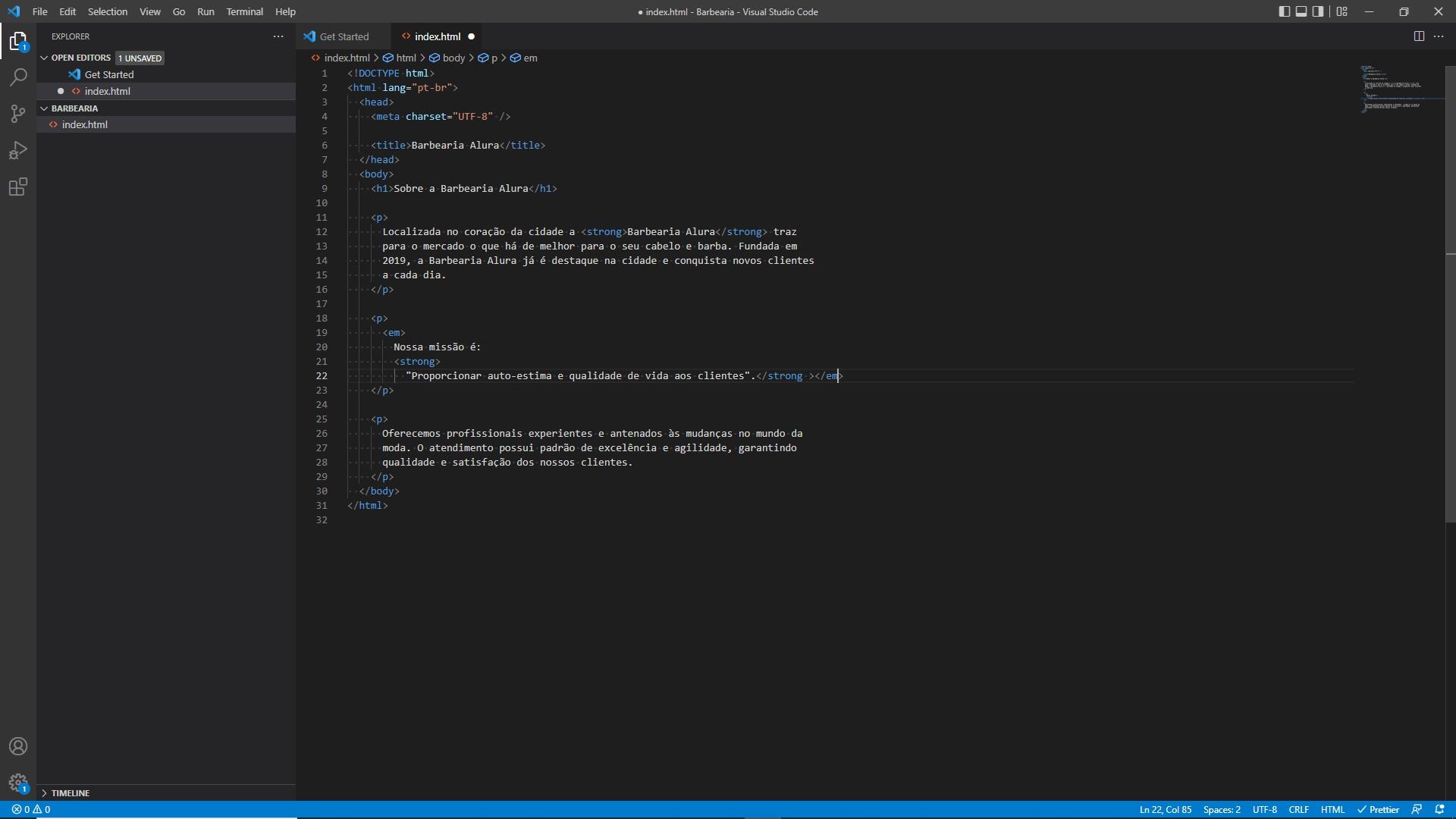Click the Ln 22, Col 85 indicator
This screenshot has width=1456, height=819.
pos(1166,810)
